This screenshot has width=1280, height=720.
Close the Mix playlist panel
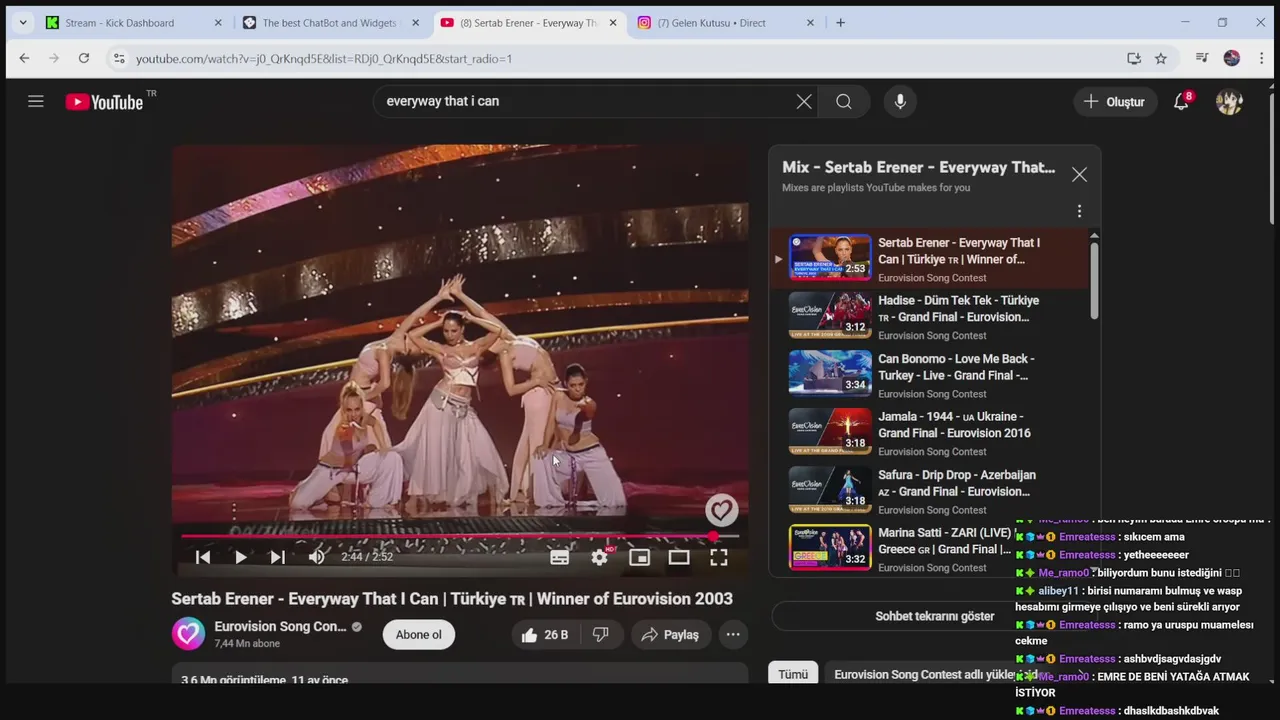tap(1079, 174)
